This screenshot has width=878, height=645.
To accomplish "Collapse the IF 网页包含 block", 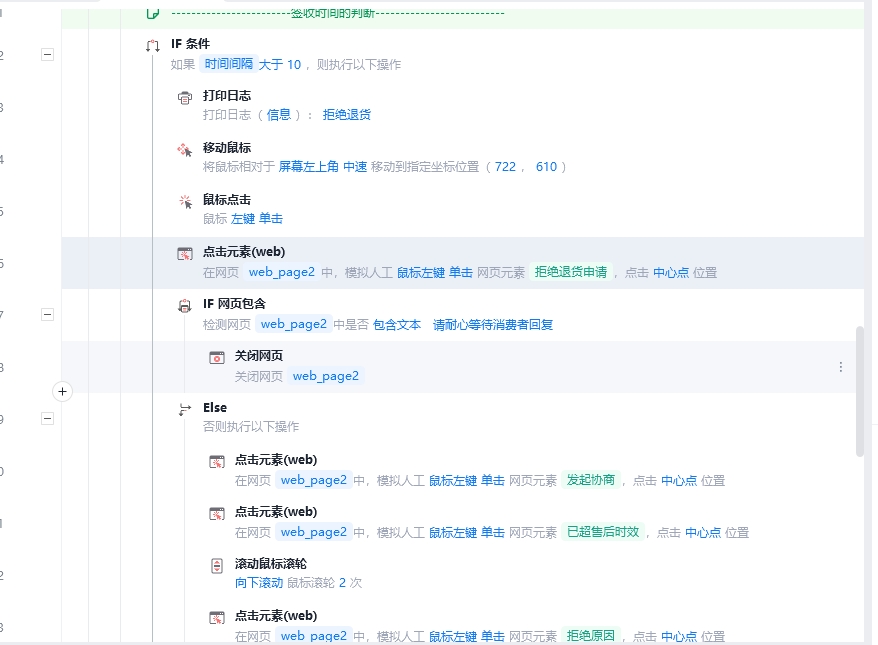I will click(48, 314).
